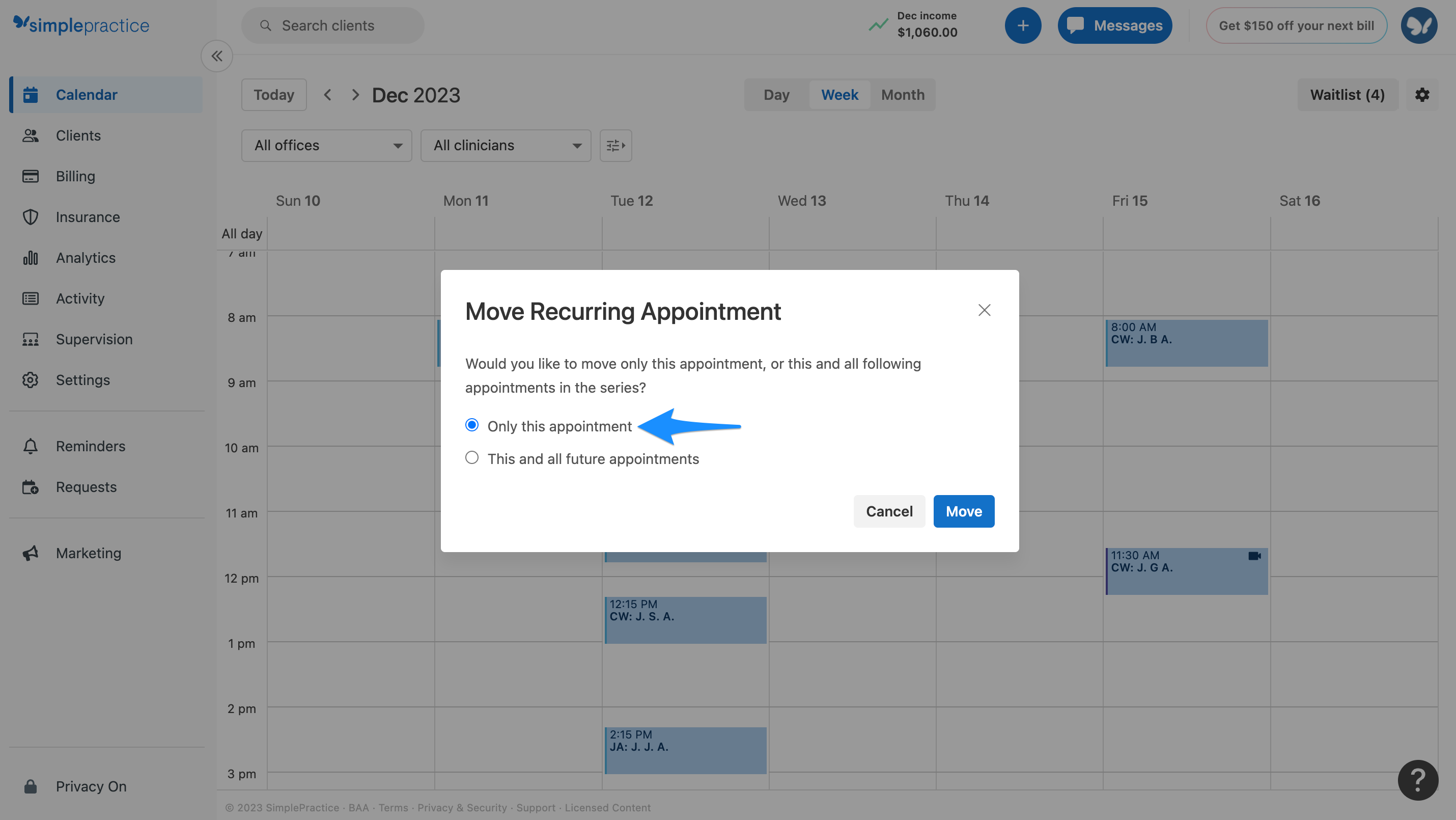1456x820 pixels.
Task: Open the All offices dropdown
Action: 326,145
